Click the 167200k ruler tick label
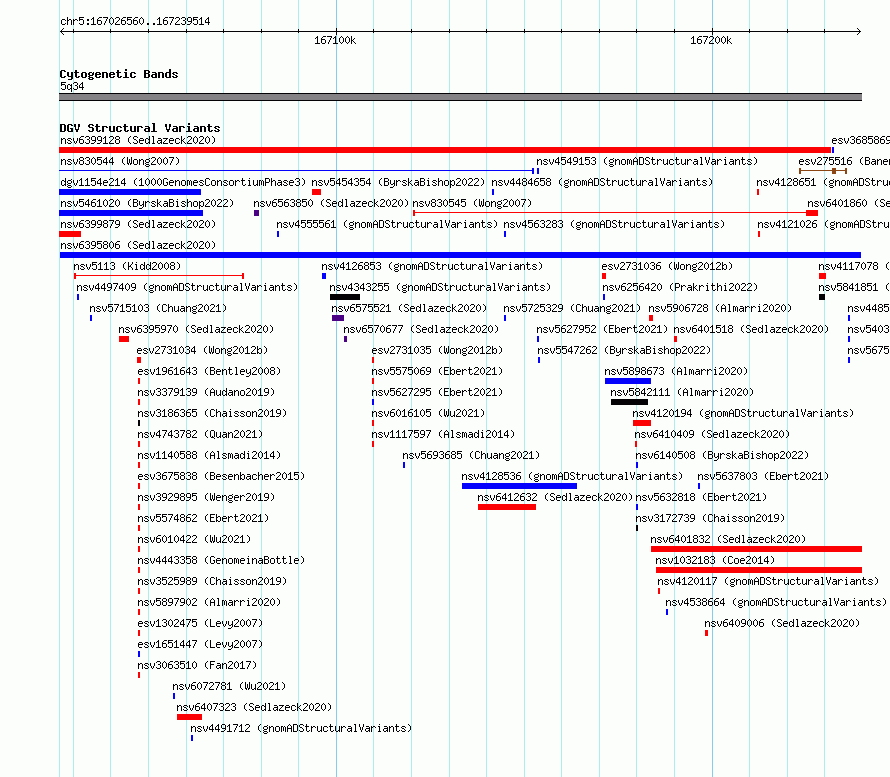Viewport: 890px width, 777px height. pyautogui.click(x=711, y=40)
